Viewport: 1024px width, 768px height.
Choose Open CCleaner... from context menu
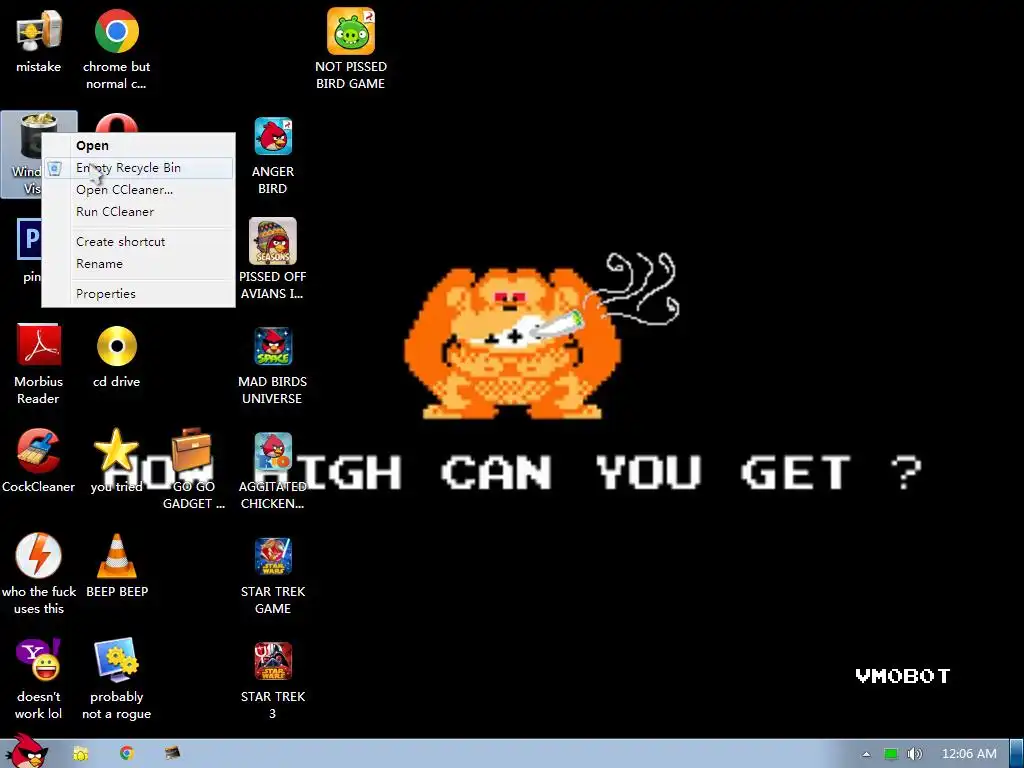tap(138, 190)
